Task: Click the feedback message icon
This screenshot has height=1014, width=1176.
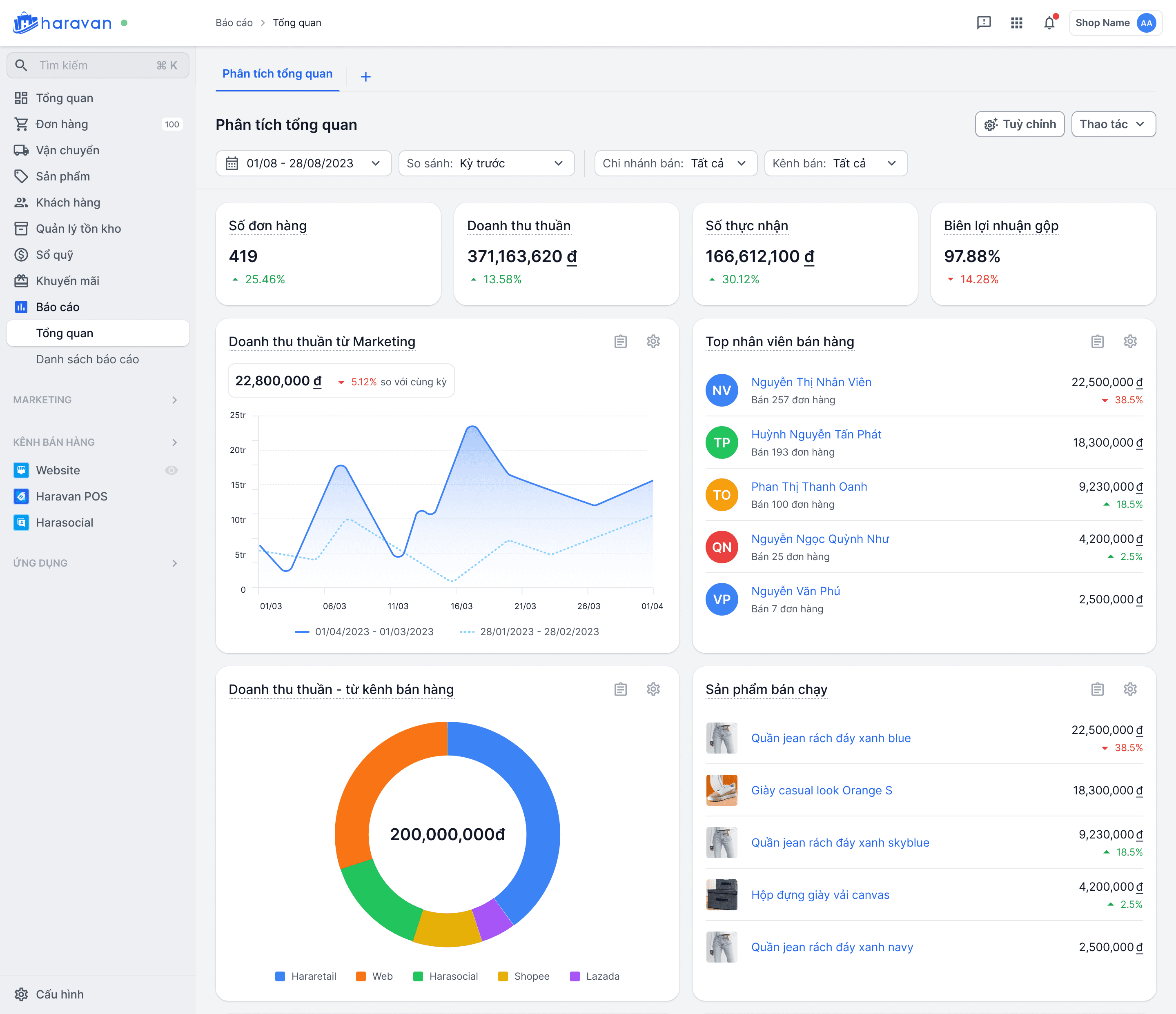Action: pyautogui.click(x=984, y=23)
